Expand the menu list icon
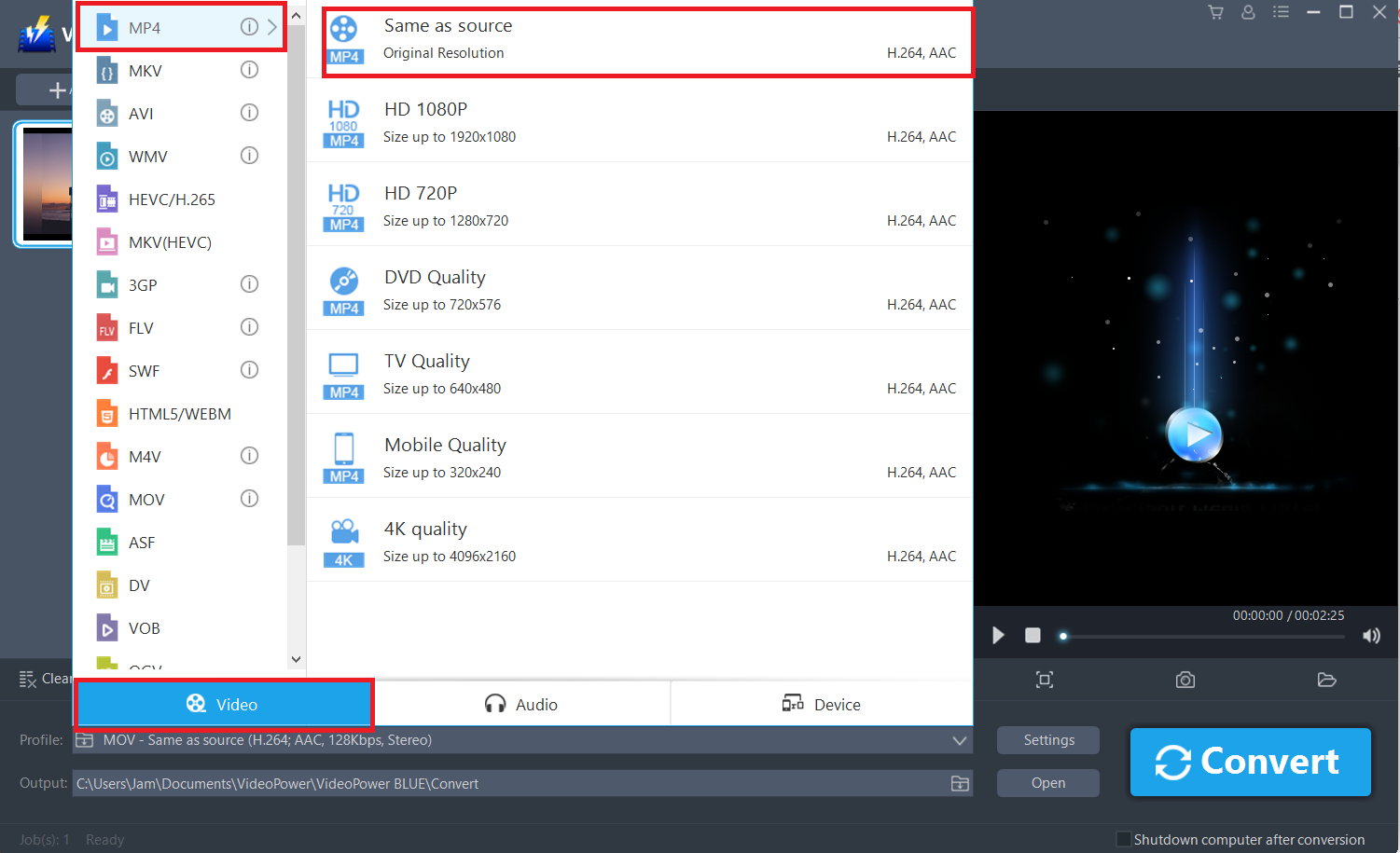This screenshot has height=853, width=1400. point(1281,12)
